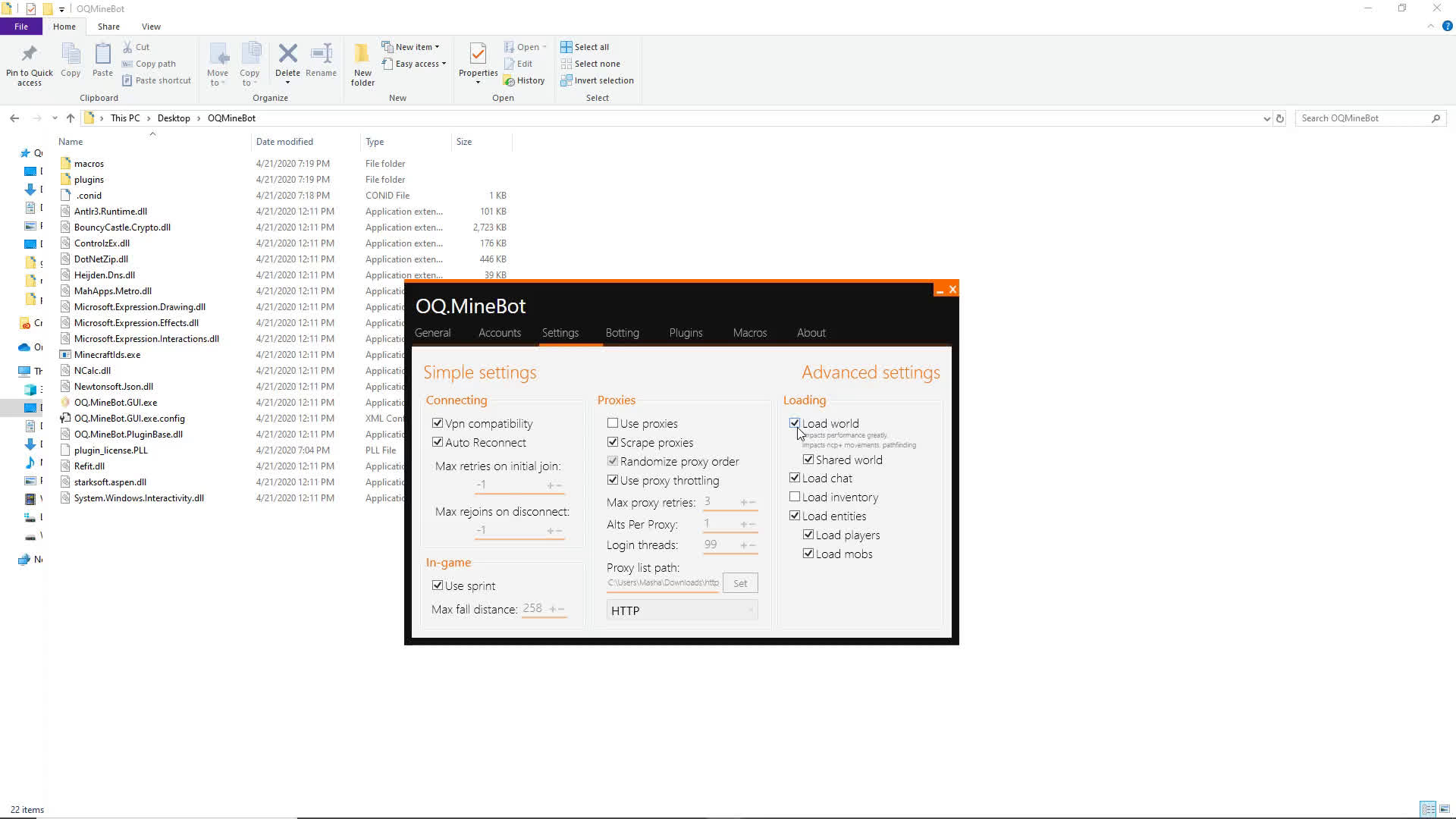Enable Load inventory checkbox
Image resolution: width=1456 pixels, height=819 pixels.
795,497
